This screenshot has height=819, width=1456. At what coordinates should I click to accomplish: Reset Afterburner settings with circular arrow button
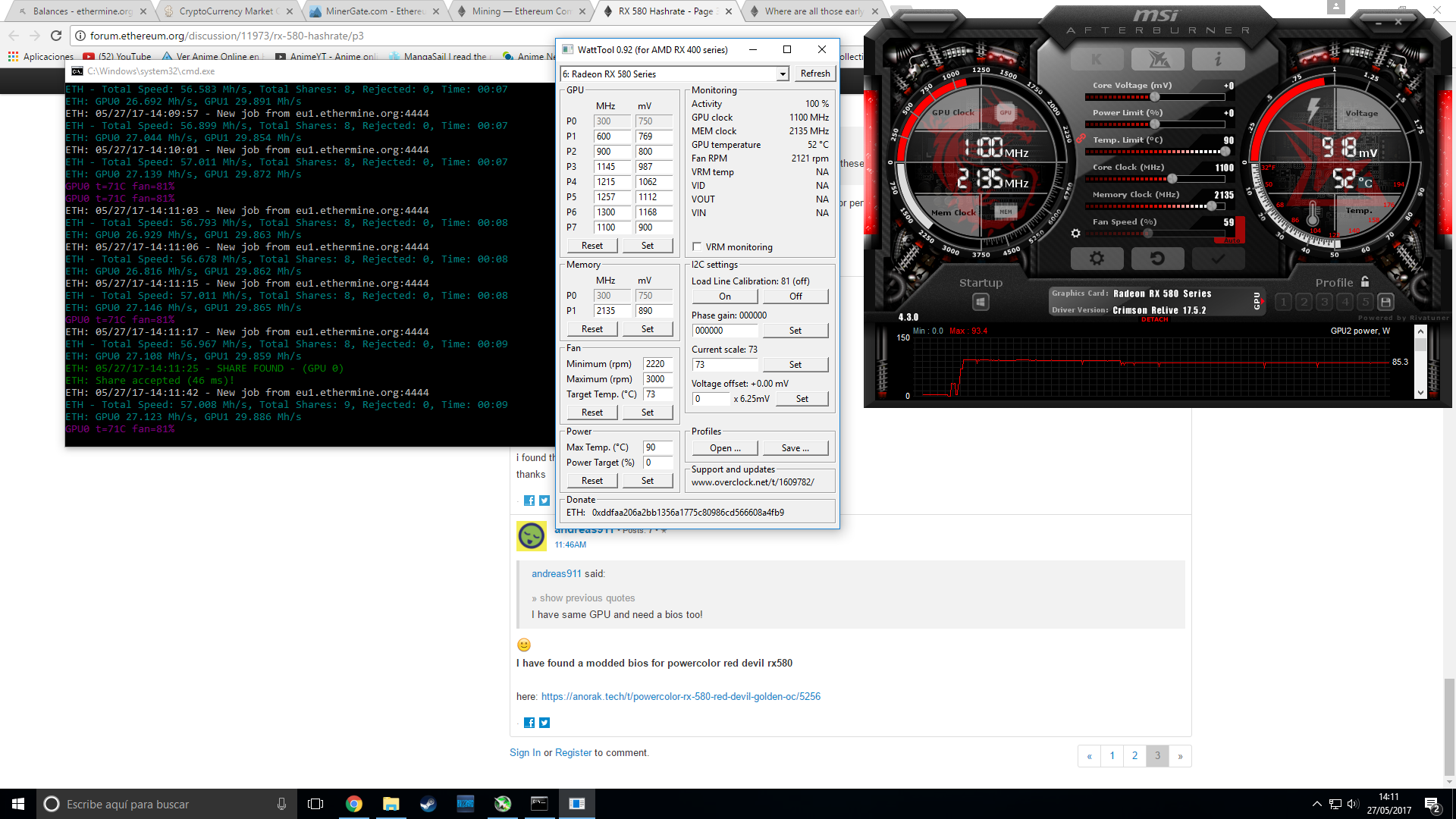click(x=1157, y=259)
